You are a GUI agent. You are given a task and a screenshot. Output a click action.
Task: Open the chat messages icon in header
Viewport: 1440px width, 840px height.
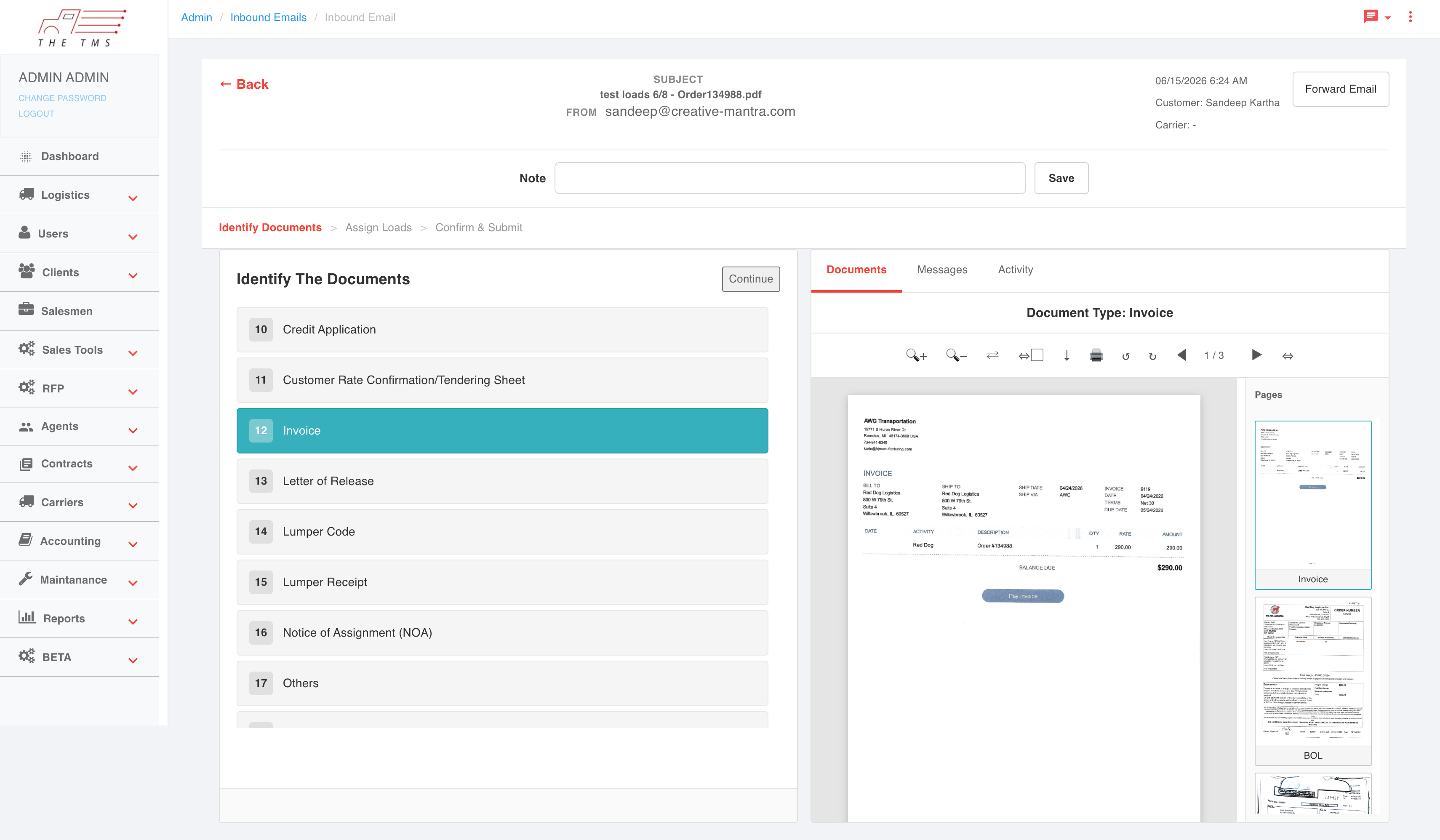[x=1370, y=16]
